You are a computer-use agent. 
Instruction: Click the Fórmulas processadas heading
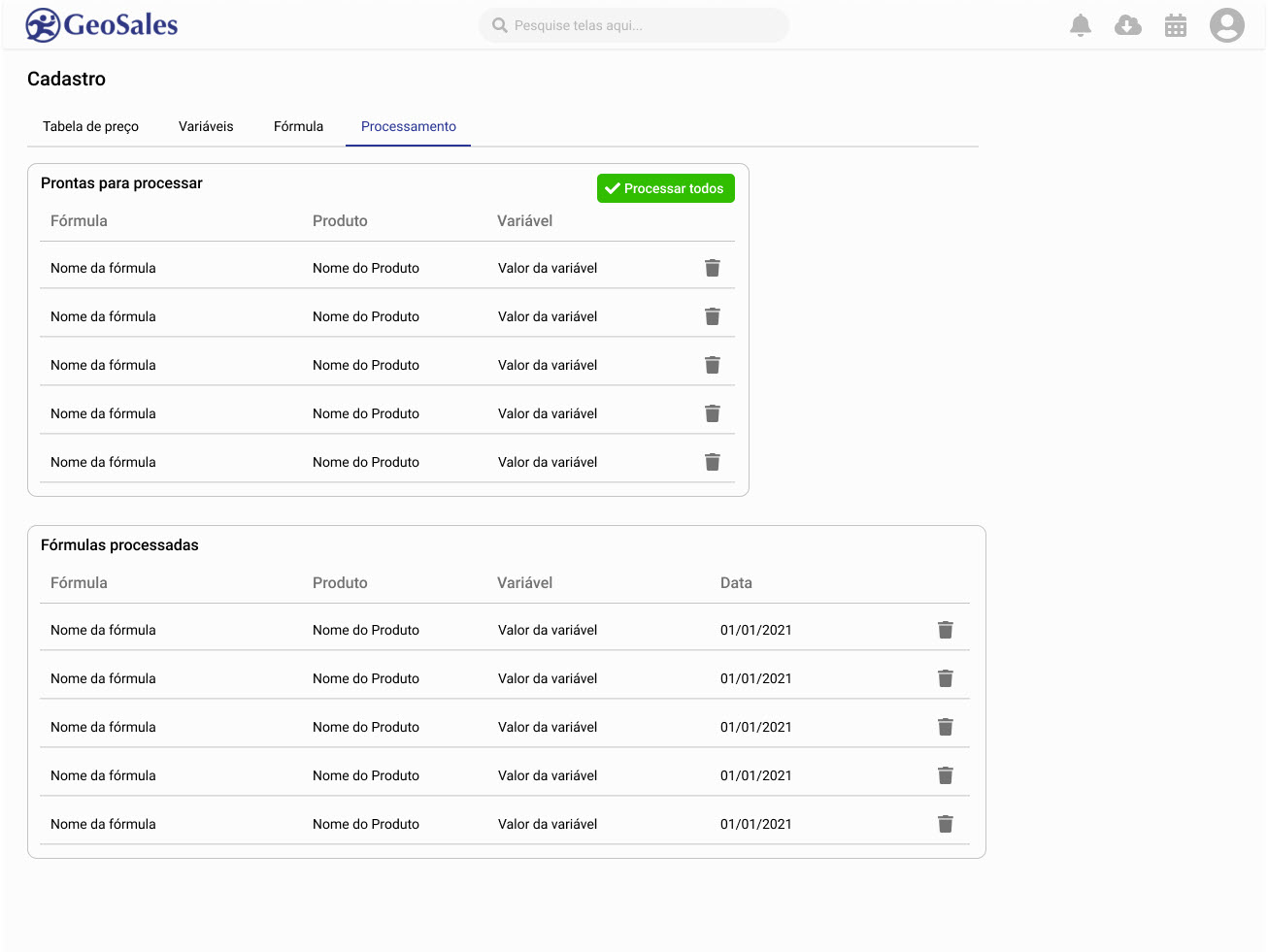coord(119,545)
